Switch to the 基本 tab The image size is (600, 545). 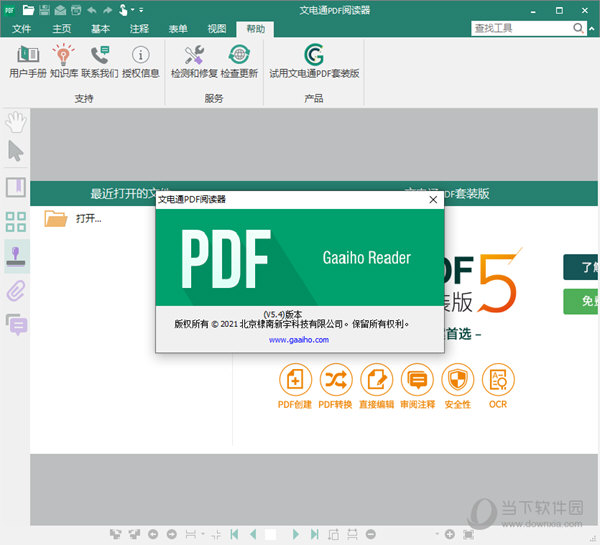click(x=100, y=29)
